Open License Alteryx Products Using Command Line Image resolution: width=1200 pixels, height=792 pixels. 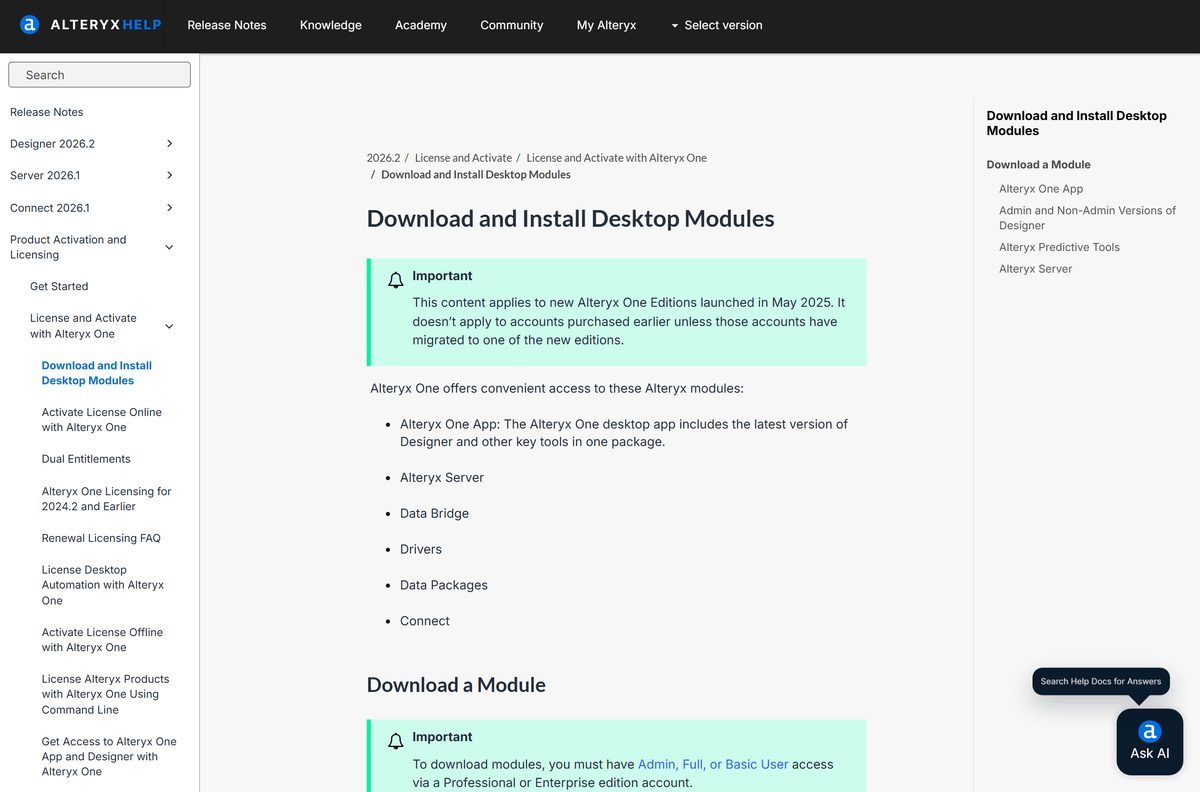(105, 694)
